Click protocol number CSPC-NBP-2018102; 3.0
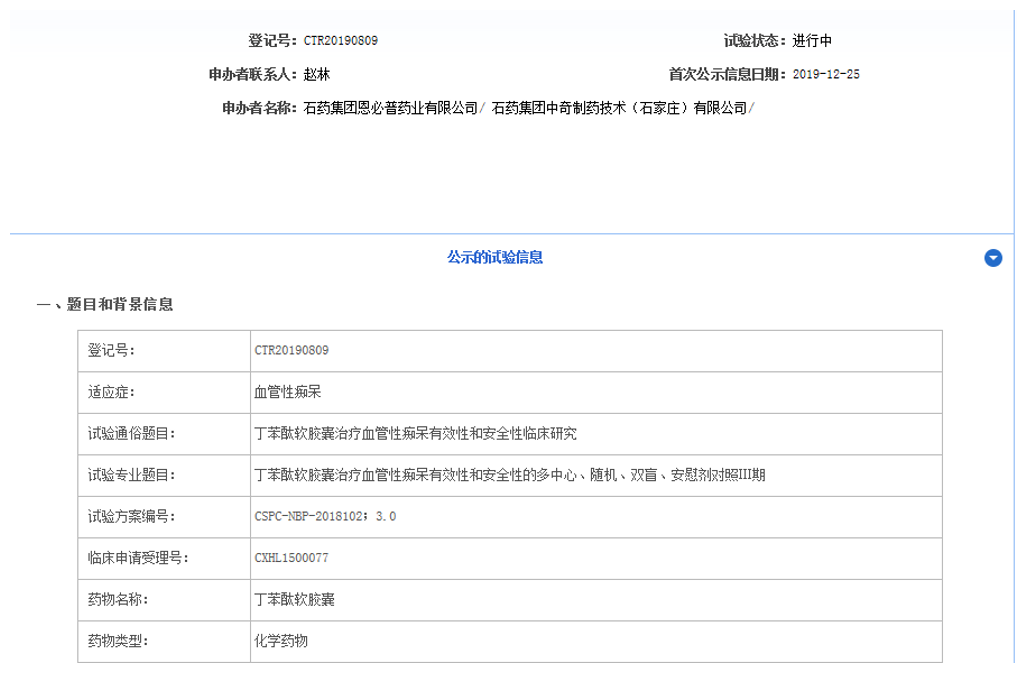This screenshot has height=674, width=1021. coord(326,517)
